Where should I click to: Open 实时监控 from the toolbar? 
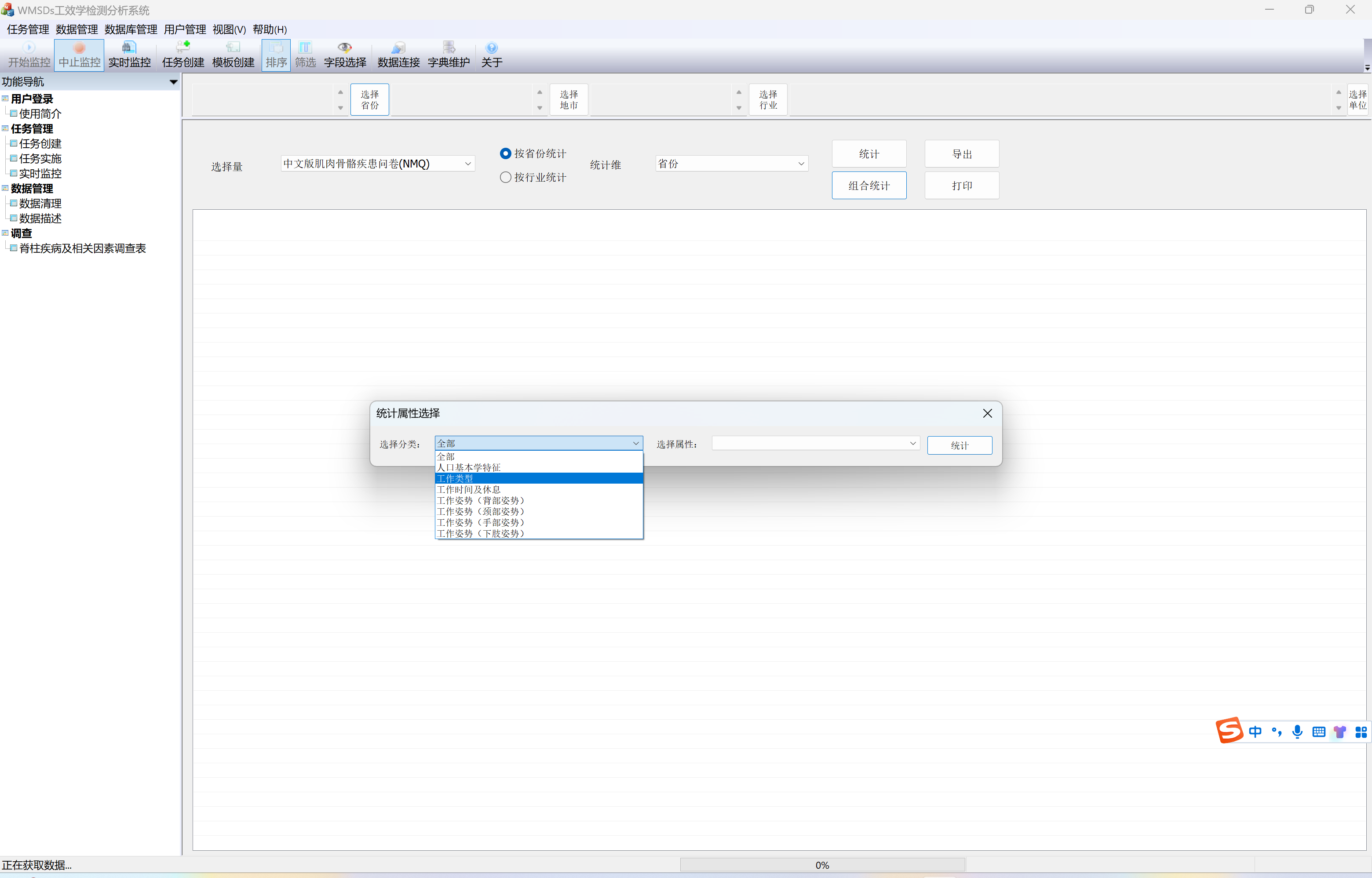point(129,55)
